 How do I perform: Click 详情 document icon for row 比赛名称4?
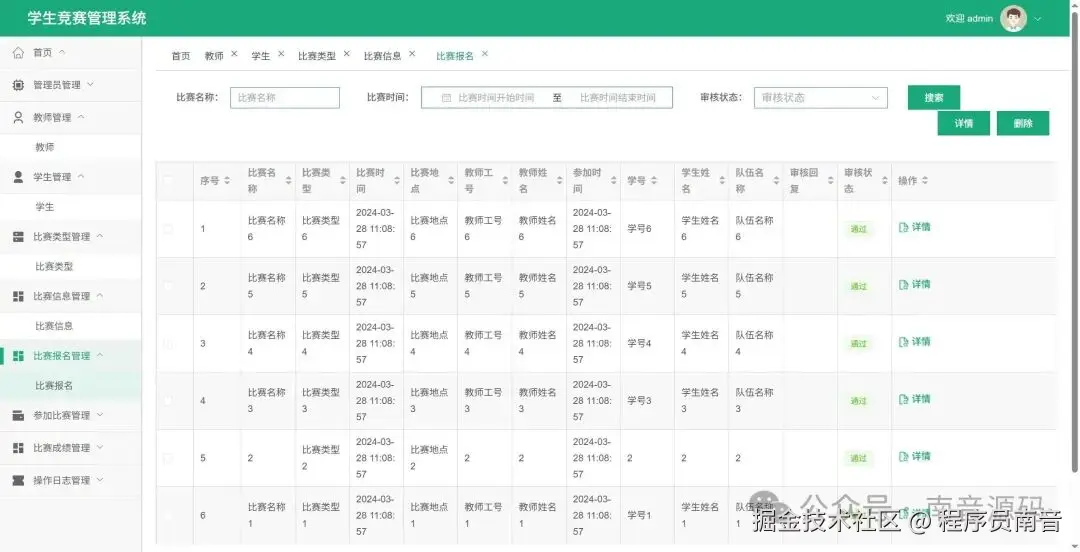click(x=904, y=342)
